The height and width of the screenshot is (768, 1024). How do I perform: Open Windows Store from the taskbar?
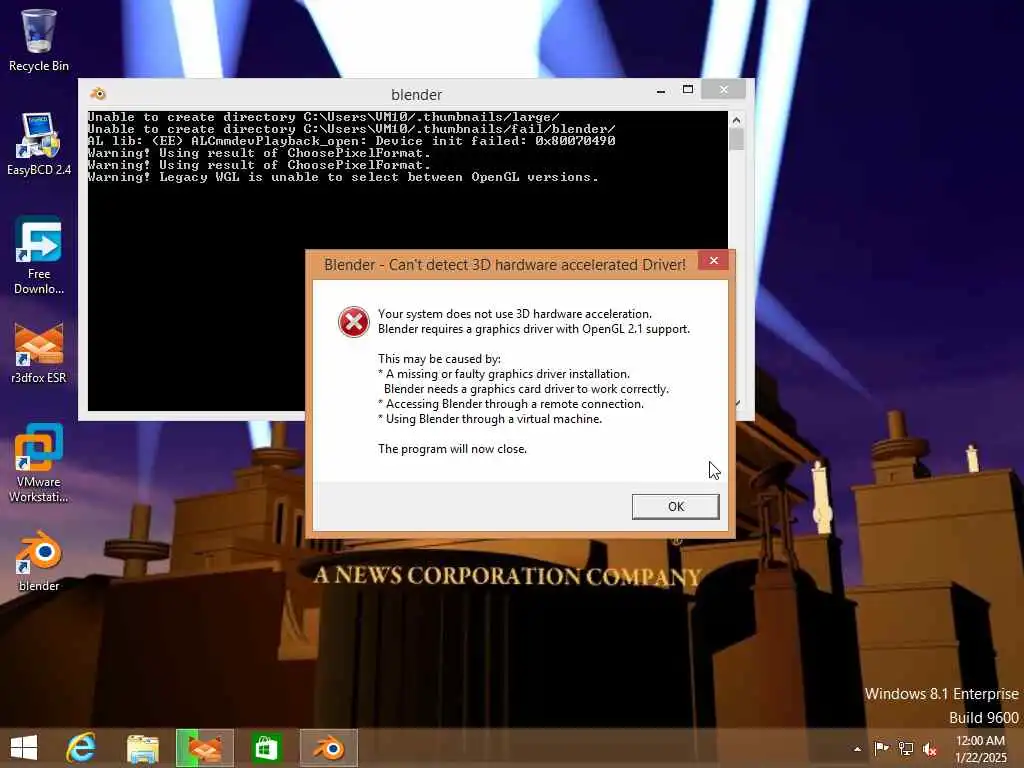point(266,748)
